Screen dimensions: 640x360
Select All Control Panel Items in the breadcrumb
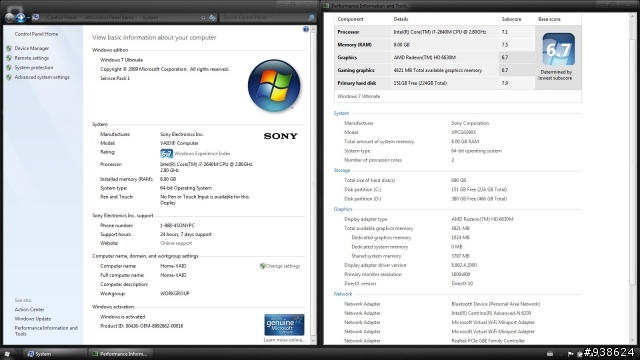(109, 18)
